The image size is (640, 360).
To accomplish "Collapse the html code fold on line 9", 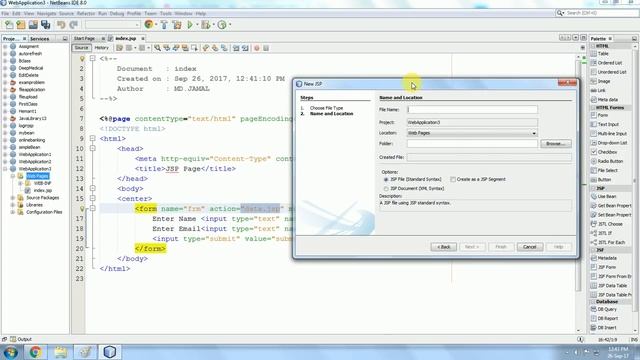I will click(93, 138).
